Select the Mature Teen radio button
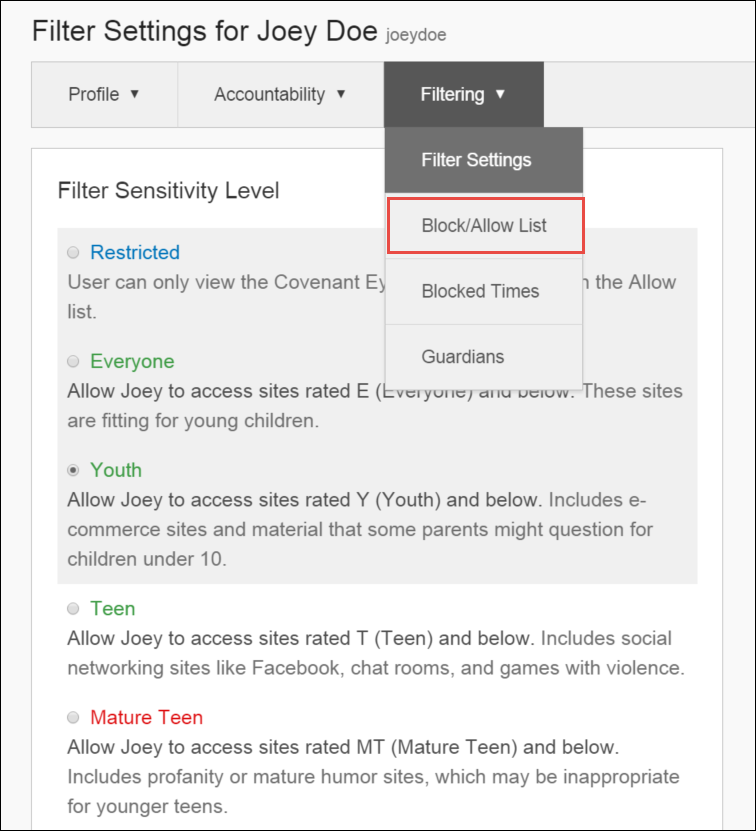 coord(73,718)
